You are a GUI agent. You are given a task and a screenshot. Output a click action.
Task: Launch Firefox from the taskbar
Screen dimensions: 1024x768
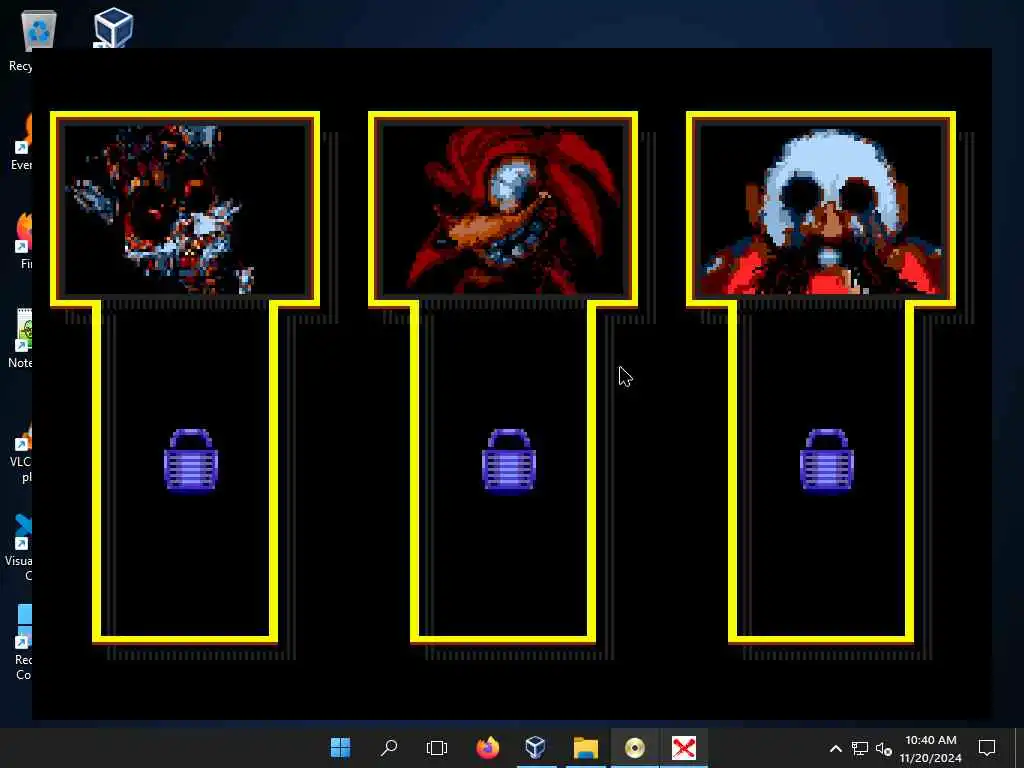click(x=487, y=747)
